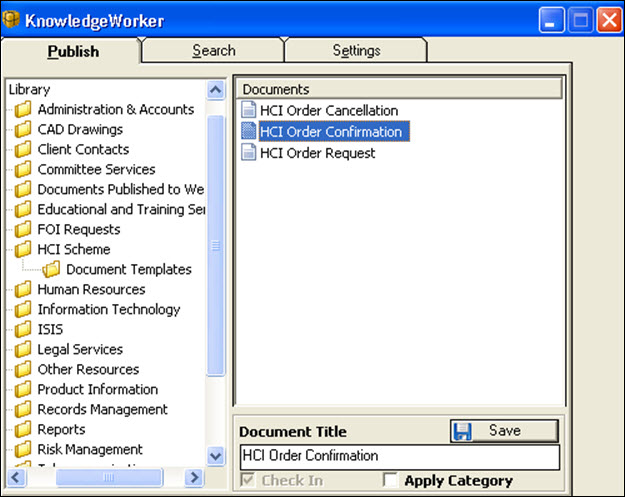Click the library vertical scrollbar thumb
The image size is (625, 497).
click(216, 245)
